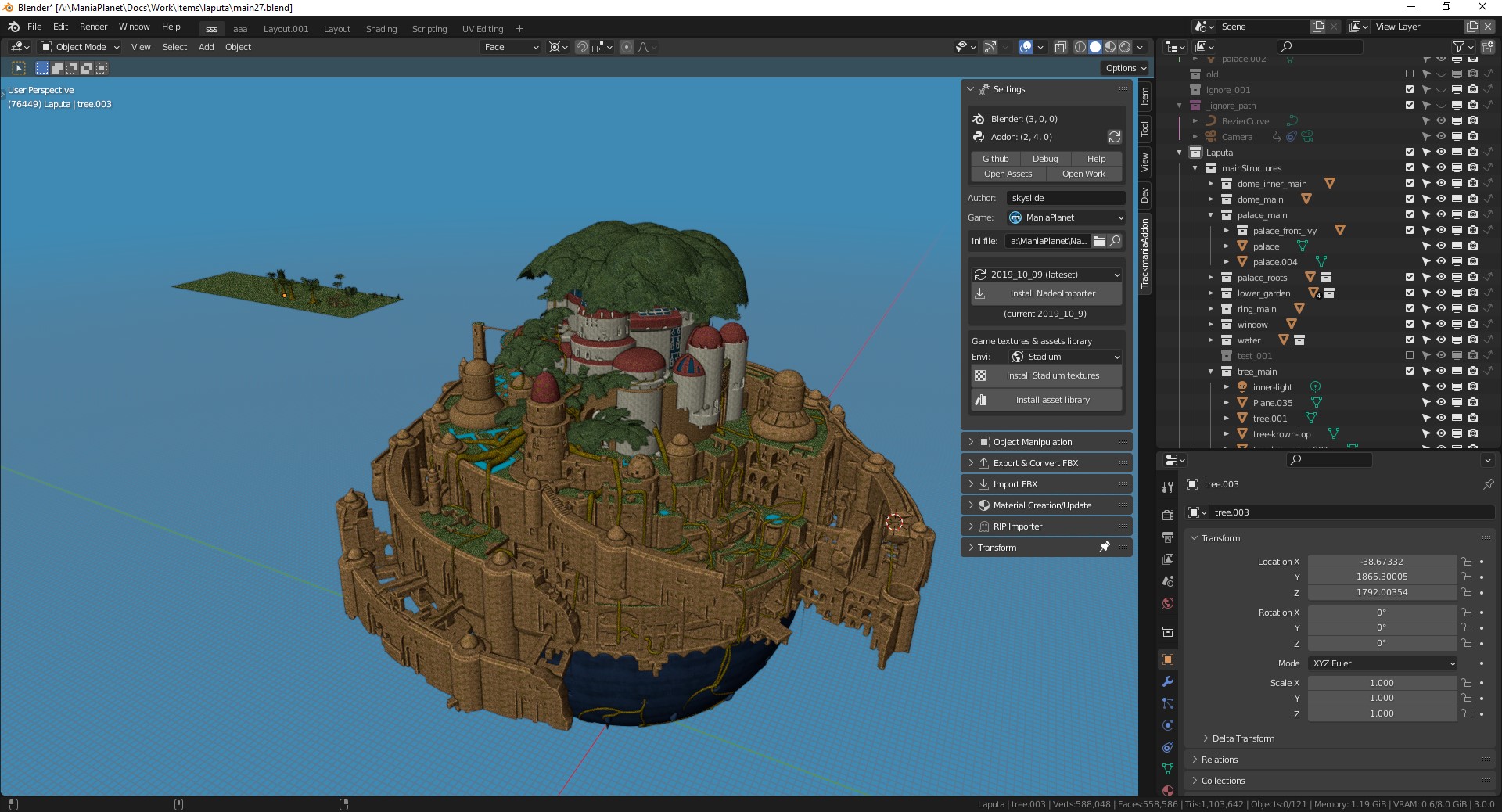Toggle viewport gizmos button
The width and height of the screenshot is (1502, 812).
tap(990, 47)
